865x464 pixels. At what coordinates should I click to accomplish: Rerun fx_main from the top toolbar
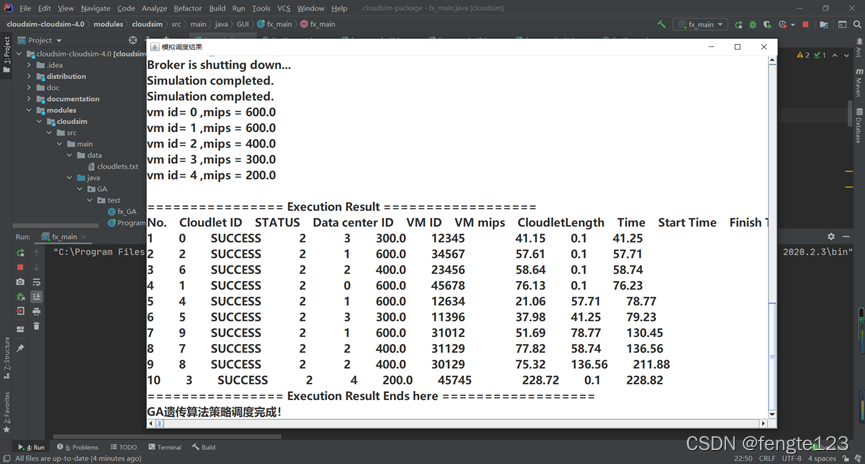(x=739, y=24)
